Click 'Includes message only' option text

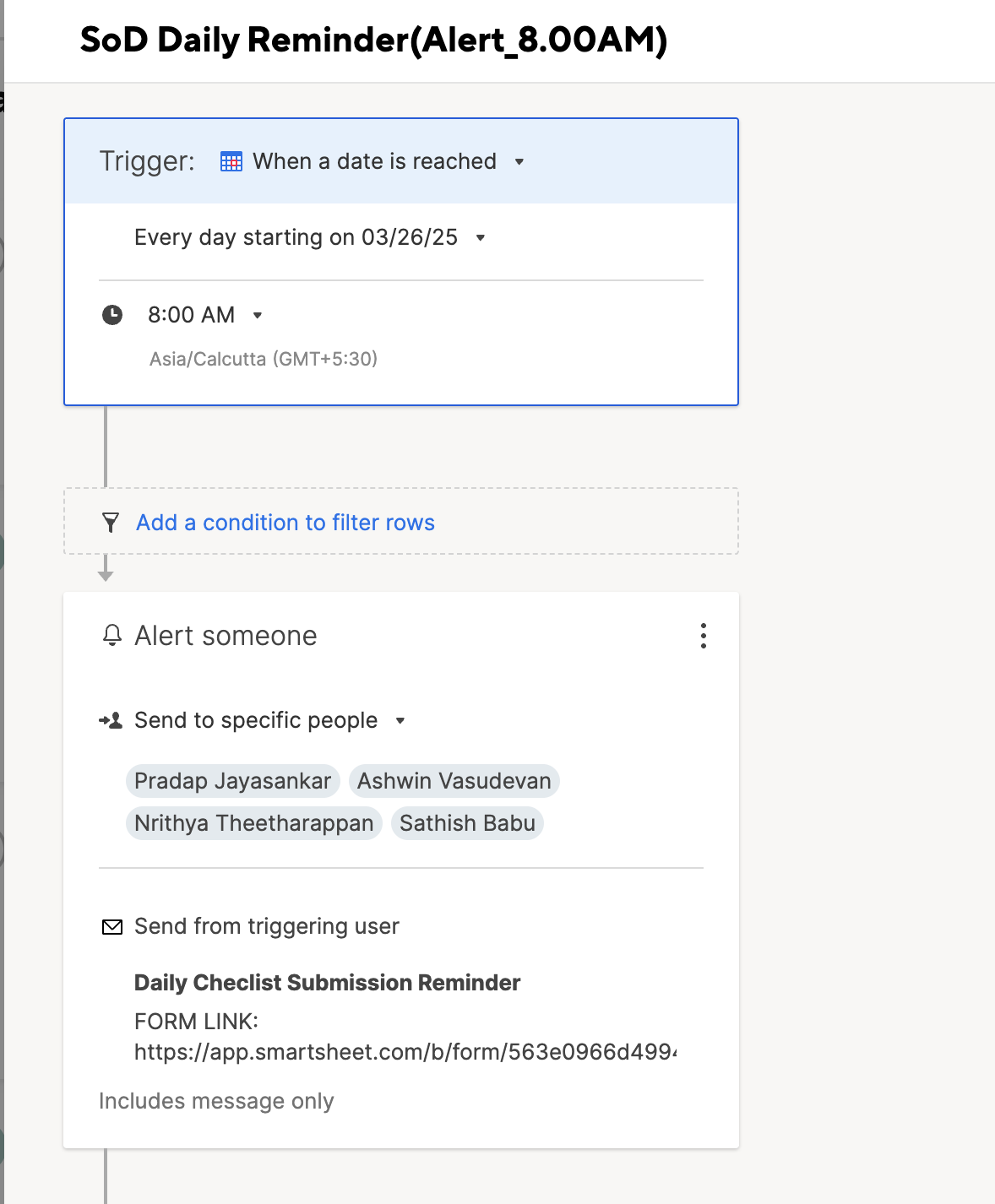click(x=216, y=1101)
